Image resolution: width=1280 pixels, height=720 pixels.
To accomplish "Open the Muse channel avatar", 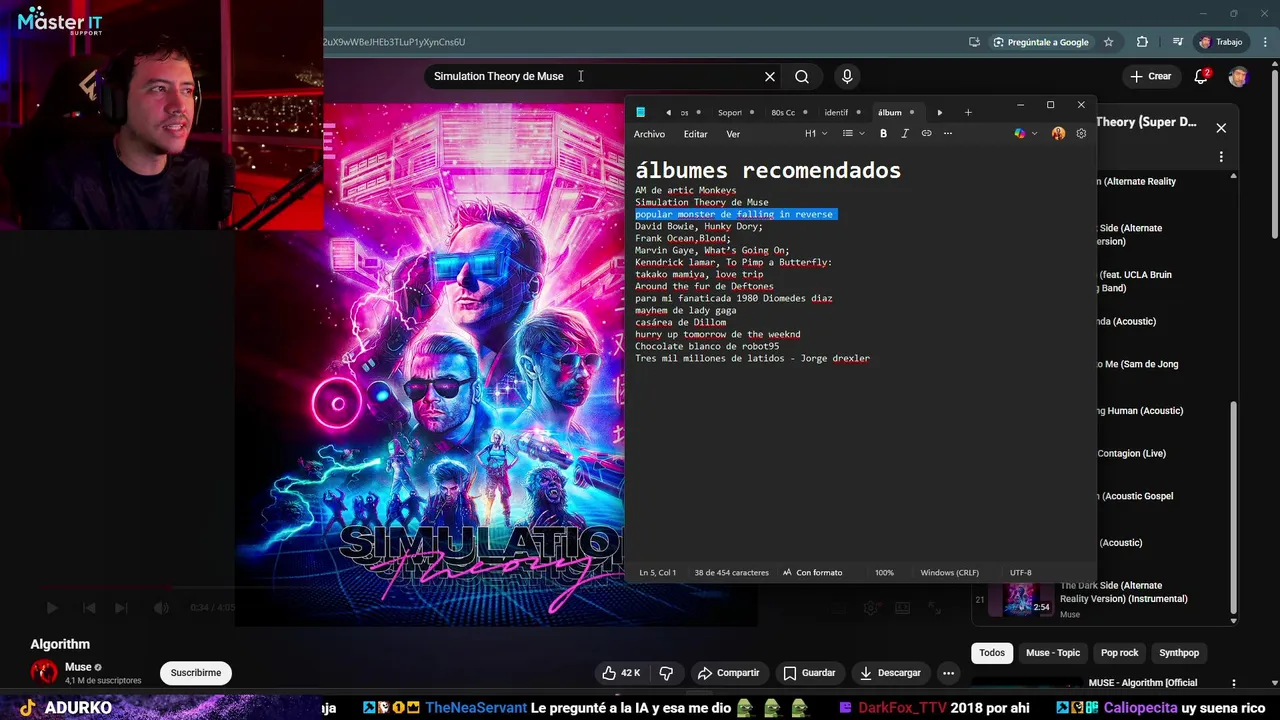I will click(x=44, y=672).
